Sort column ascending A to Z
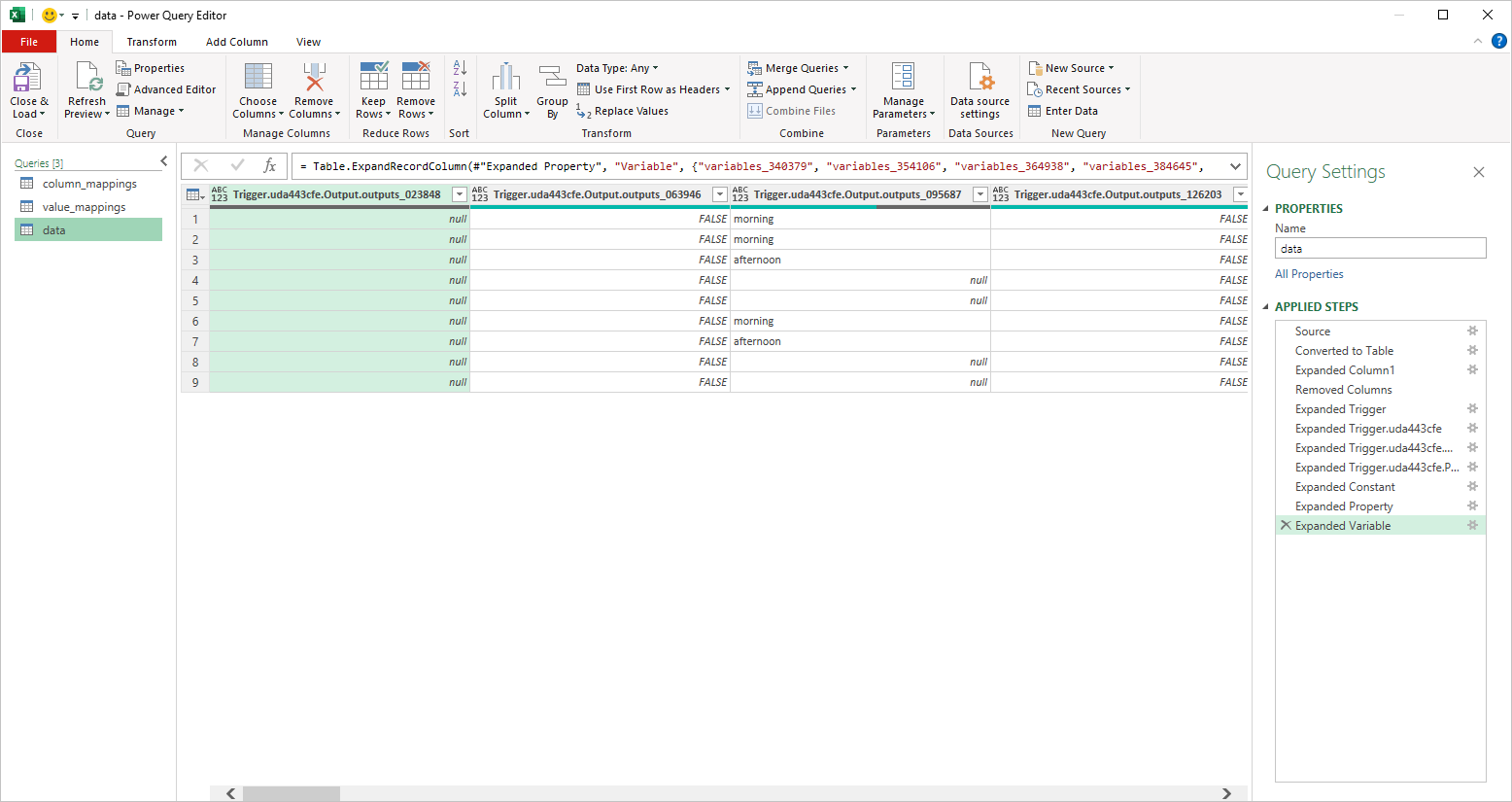 460,67
